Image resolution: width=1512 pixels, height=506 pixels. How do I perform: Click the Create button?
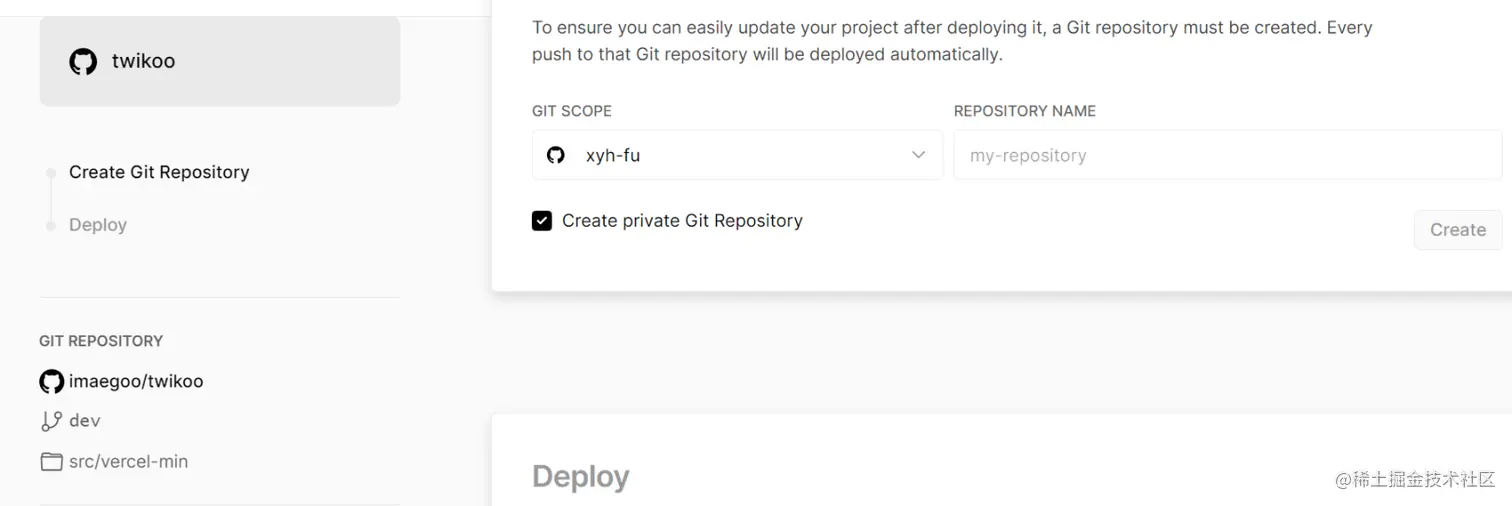pyautogui.click(x=1458, y=230)
